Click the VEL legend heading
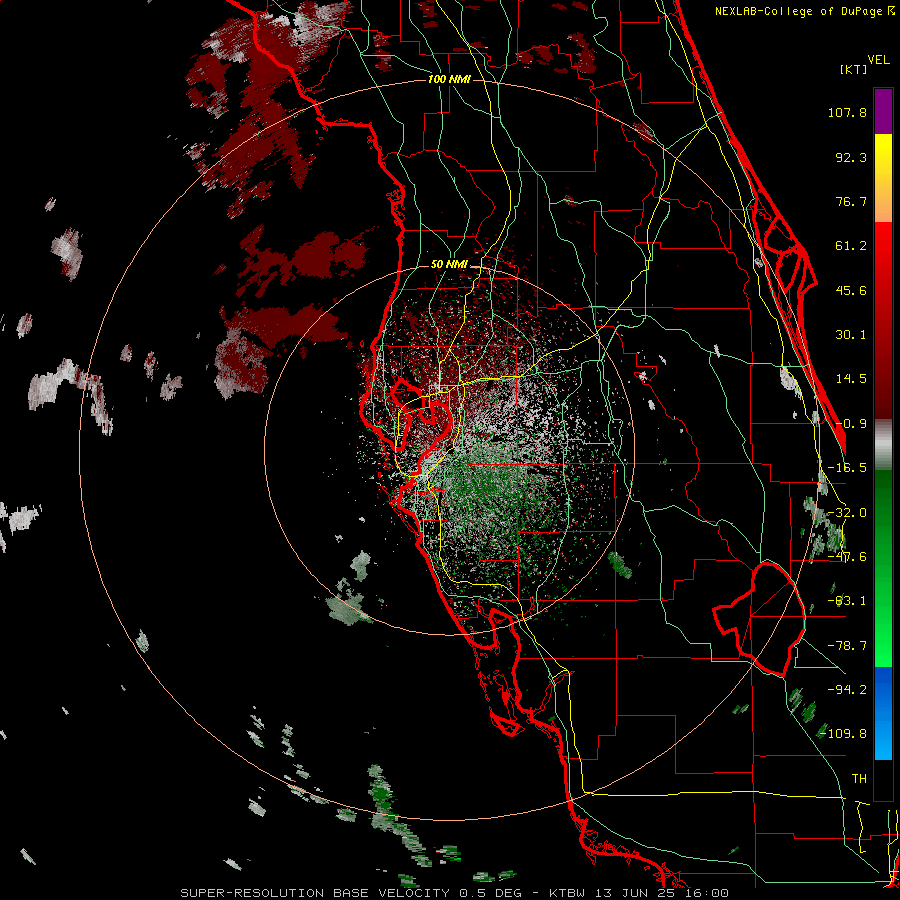 [879, 60]
